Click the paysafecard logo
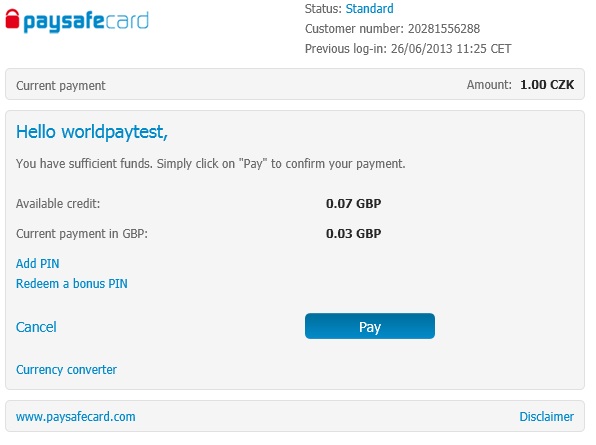The image size is (596, 445). click(x=77, y=21)
